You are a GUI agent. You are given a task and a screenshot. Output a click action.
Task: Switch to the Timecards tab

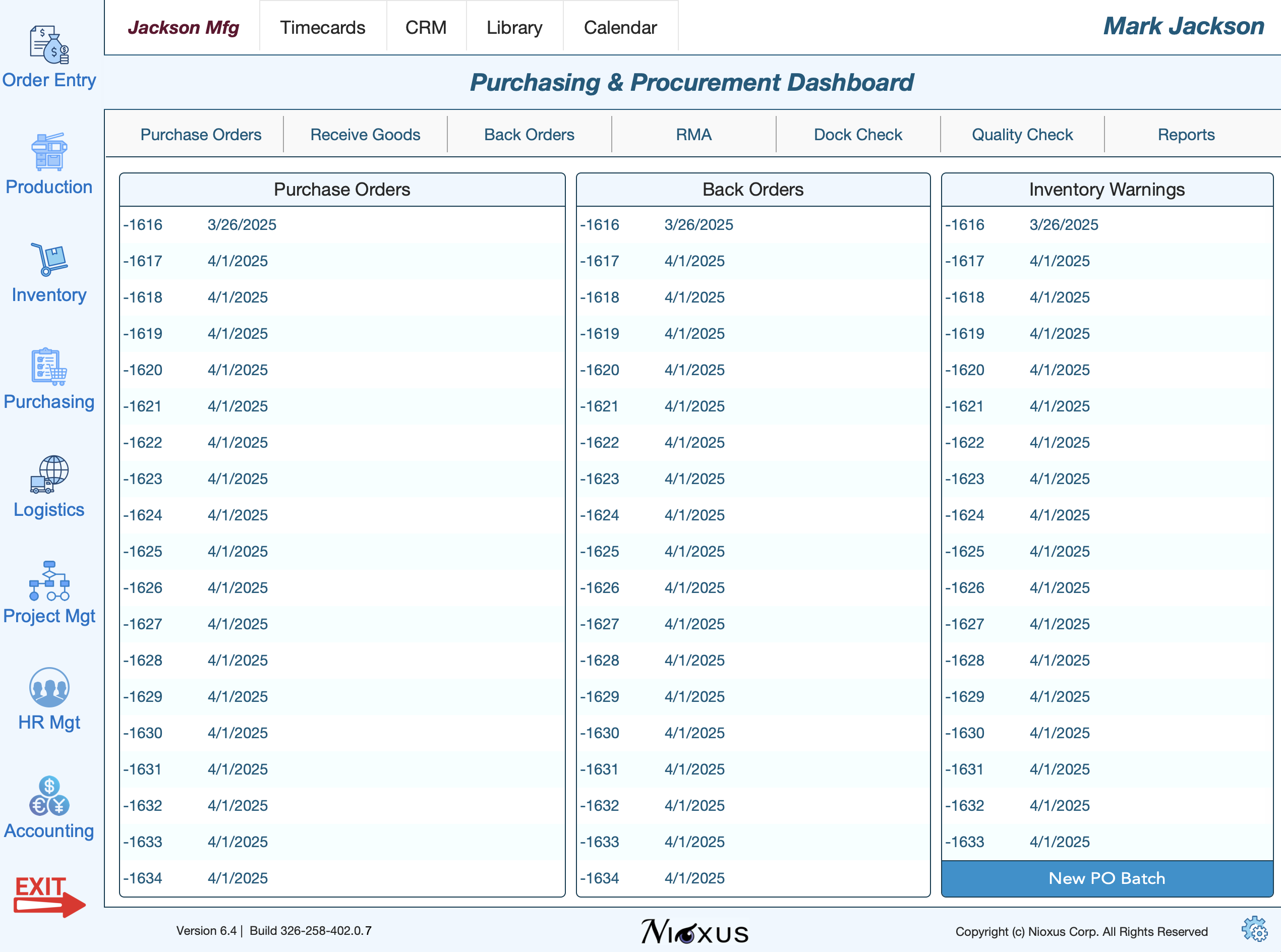(x=322, y=27)
